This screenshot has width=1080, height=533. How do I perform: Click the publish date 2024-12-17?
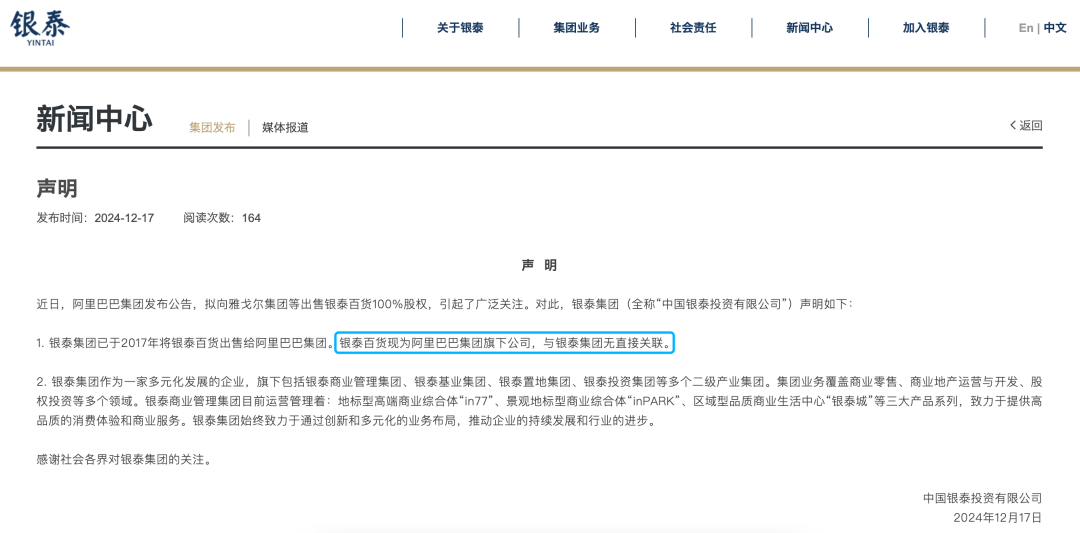[124, 217]
